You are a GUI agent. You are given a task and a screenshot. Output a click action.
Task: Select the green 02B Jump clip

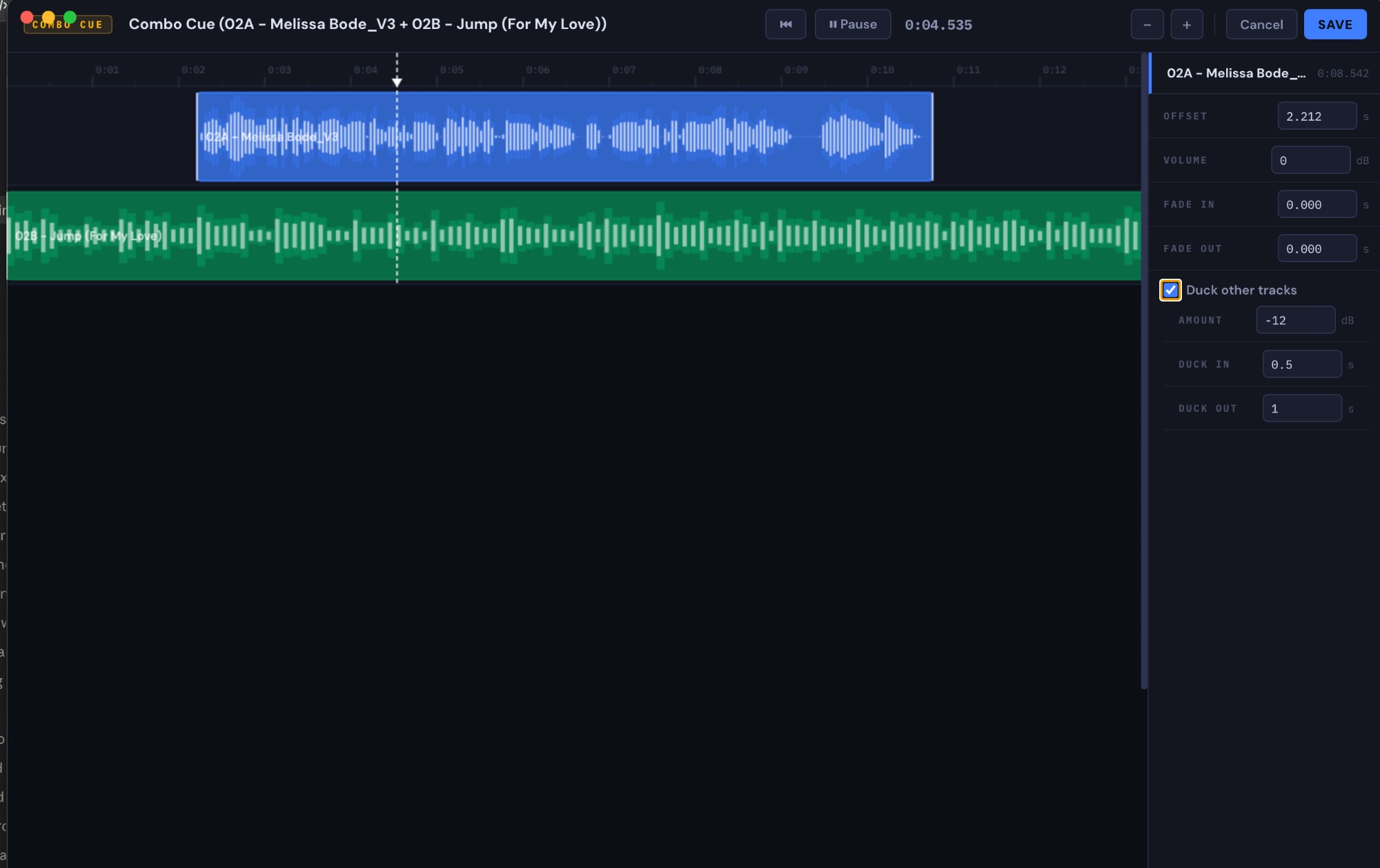click(x=574, y=236)
